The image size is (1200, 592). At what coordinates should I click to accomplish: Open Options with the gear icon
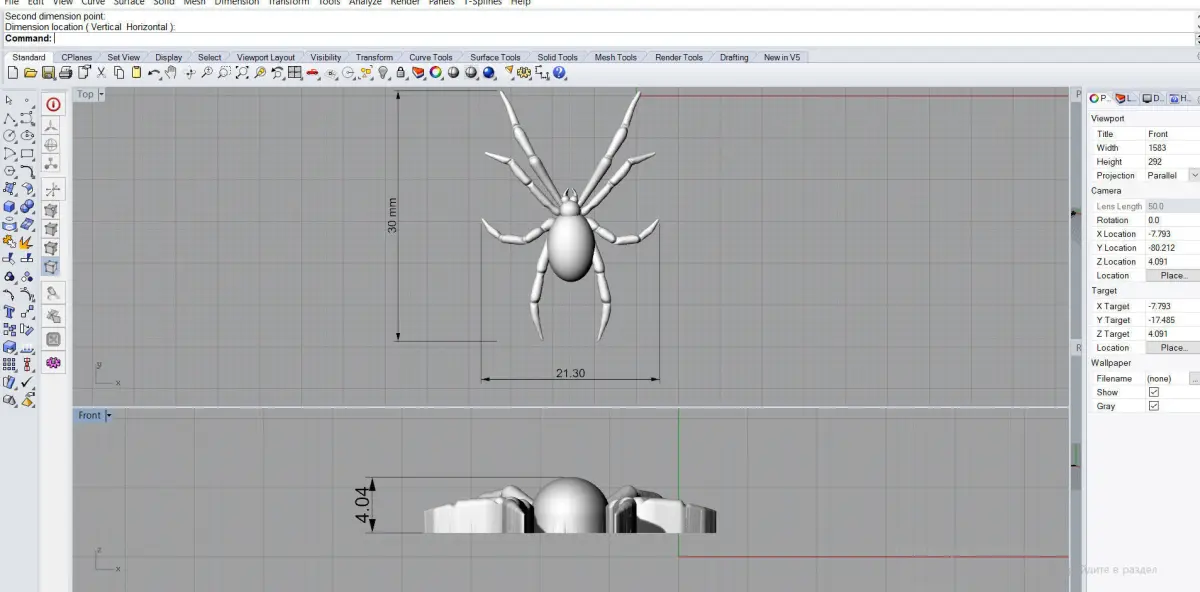[x=524, y=73]
